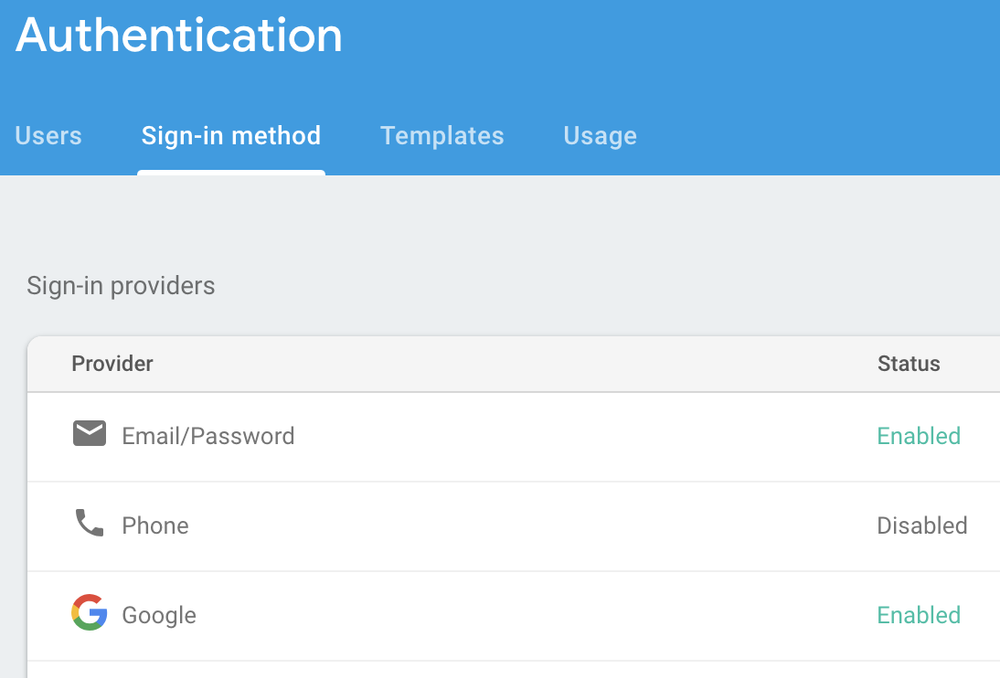The width and height of the screenshot is (1000, 678).
Task: Open the Users tab
Action: pos(48,136)
